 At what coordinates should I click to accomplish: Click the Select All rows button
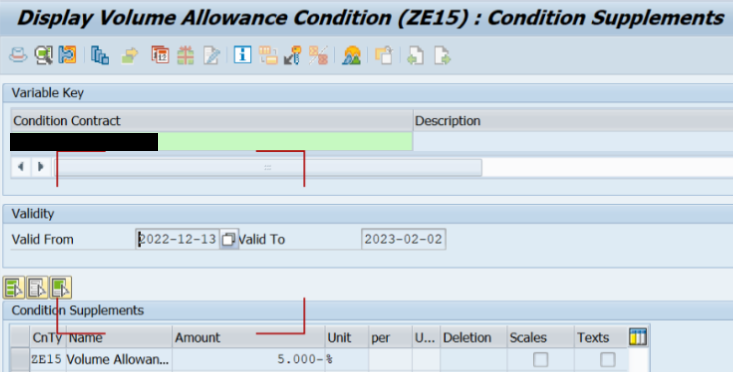(14, 287)
